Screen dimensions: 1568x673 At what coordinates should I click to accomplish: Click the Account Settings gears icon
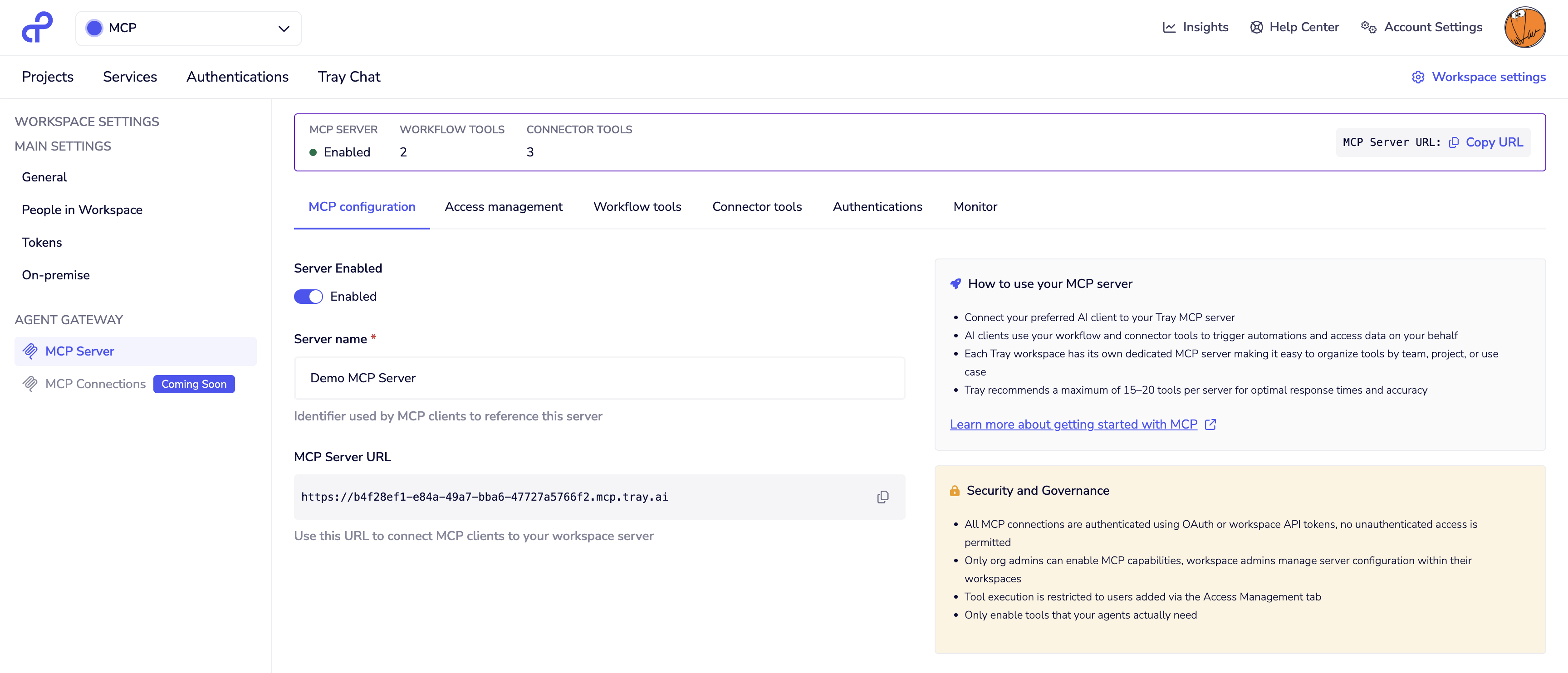(x=1369, y=27)
